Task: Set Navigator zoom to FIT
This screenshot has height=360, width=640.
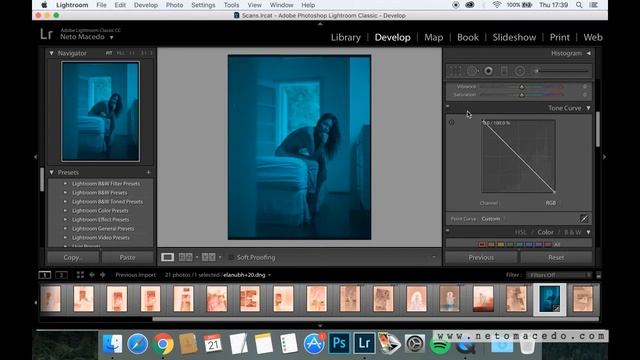Action: (109, 53)
